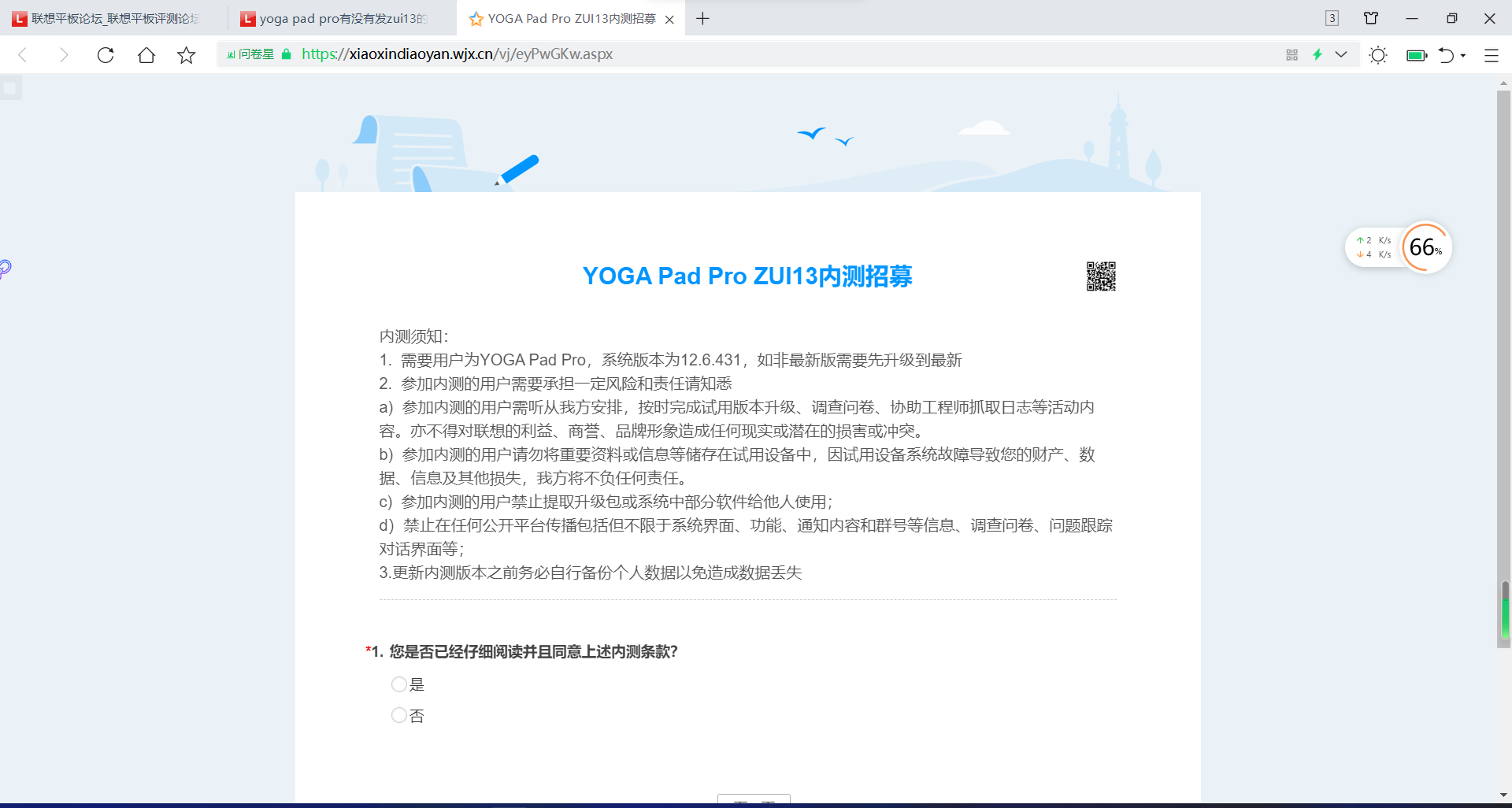Click the 66% memory accelerator ball

point(1426,248)
